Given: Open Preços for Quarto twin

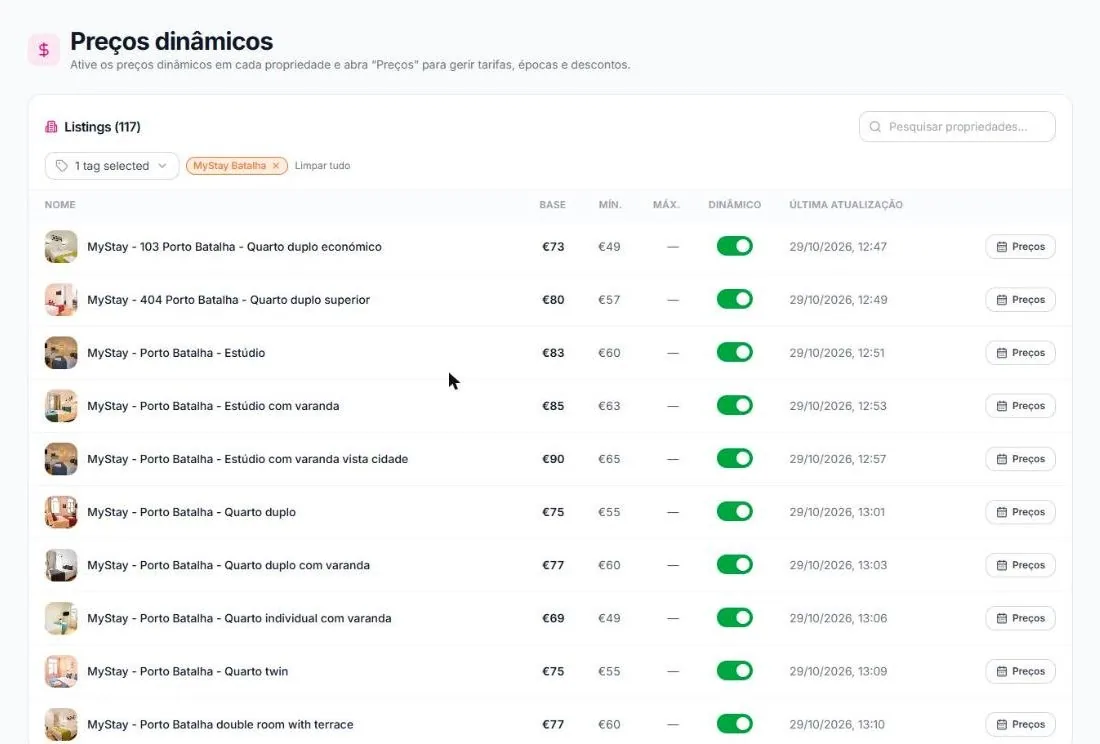Looking at the screenshot, I should tap(1020, 671).
